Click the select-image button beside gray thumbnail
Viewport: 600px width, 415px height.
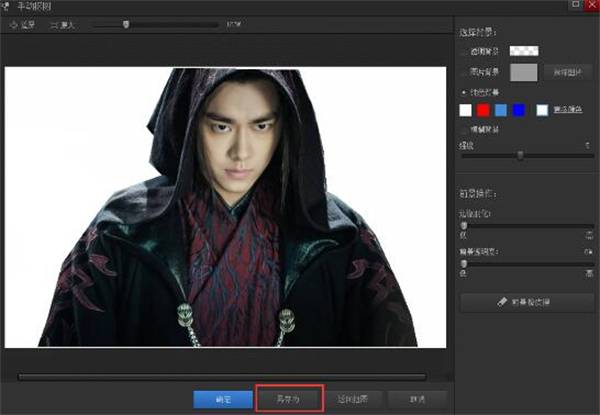coord(567,72)
